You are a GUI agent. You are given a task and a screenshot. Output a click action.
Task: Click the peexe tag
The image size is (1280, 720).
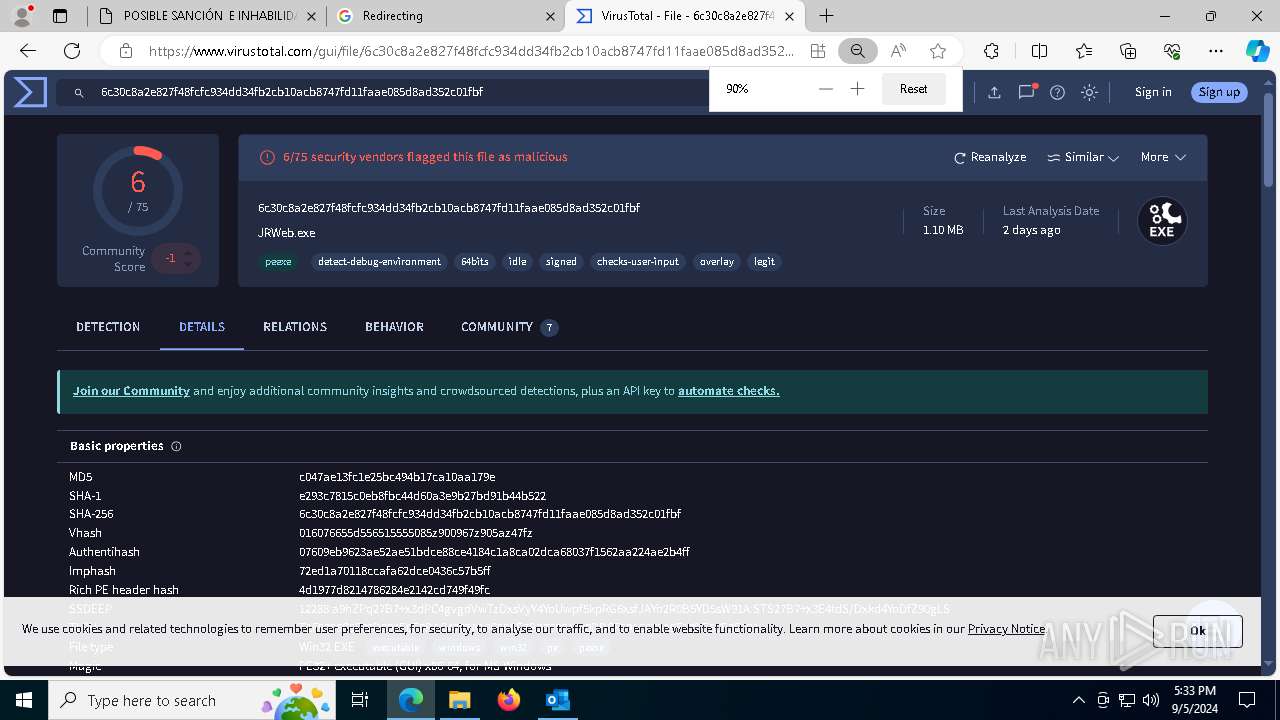coord(278,262)
